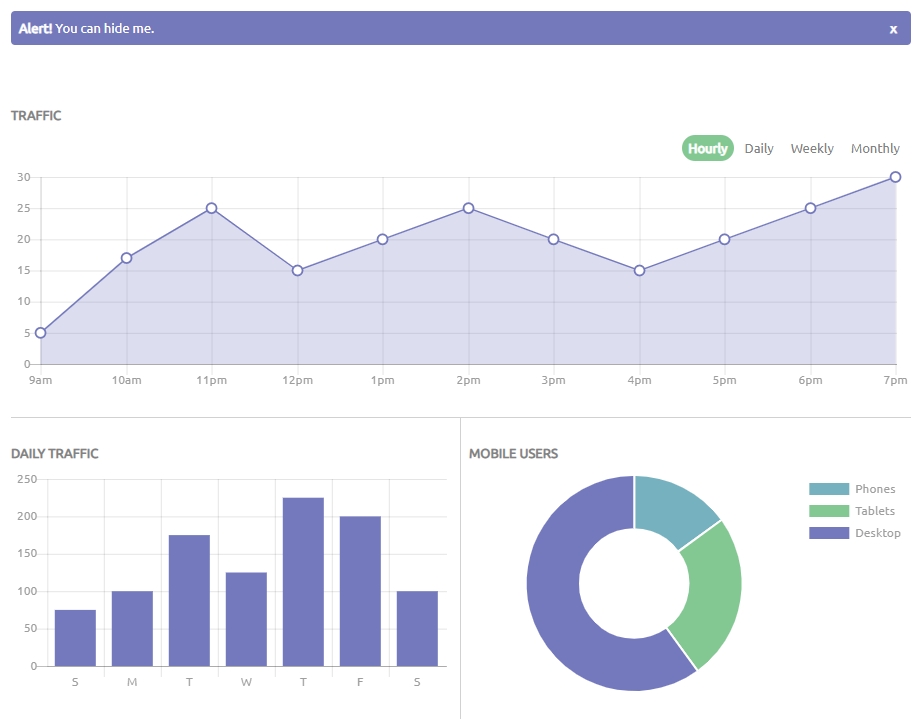Toggle Desktop legend color swatch

[829, 533]
